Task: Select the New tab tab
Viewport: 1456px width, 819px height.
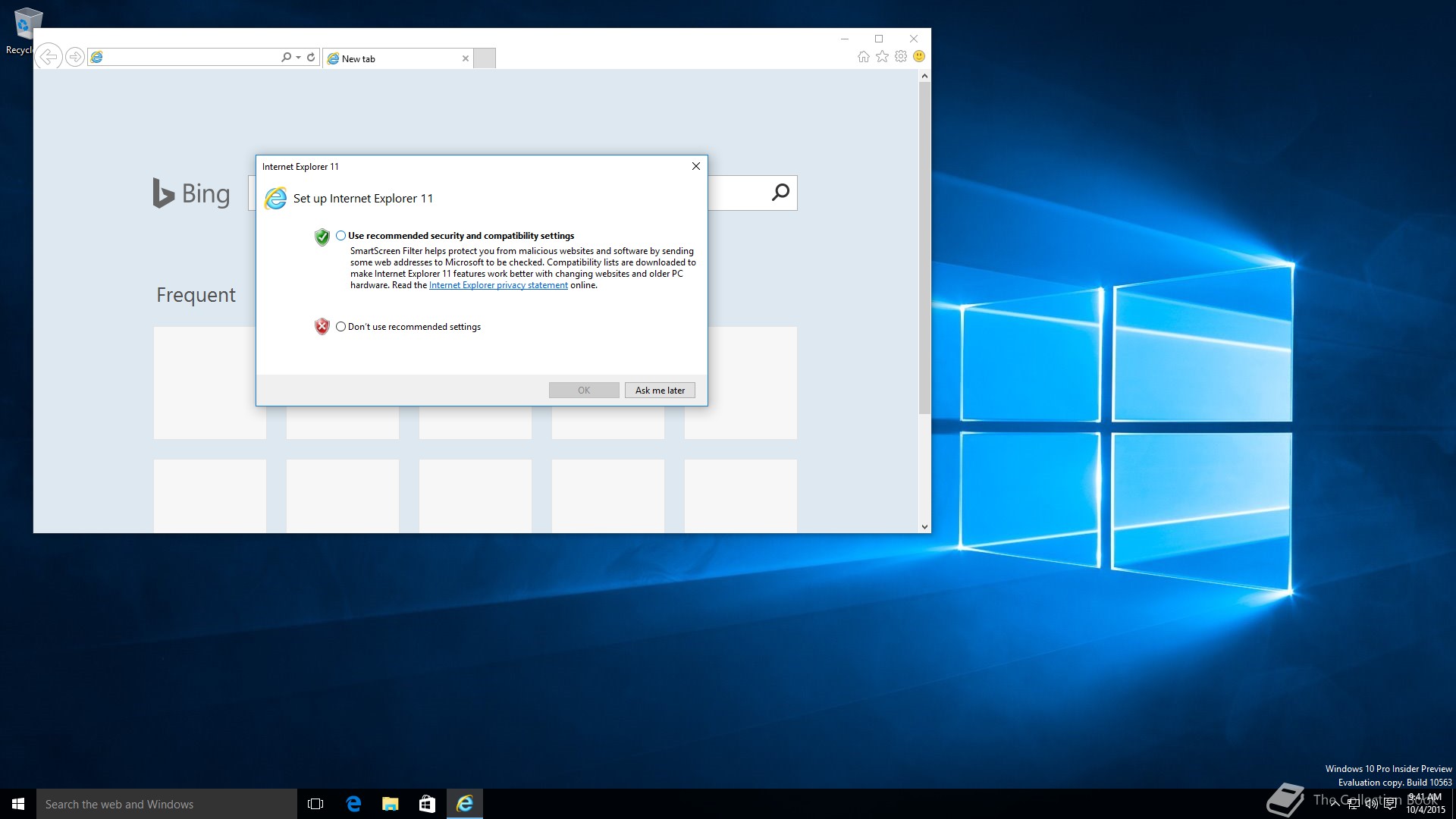Action: (x=398, y=58)
